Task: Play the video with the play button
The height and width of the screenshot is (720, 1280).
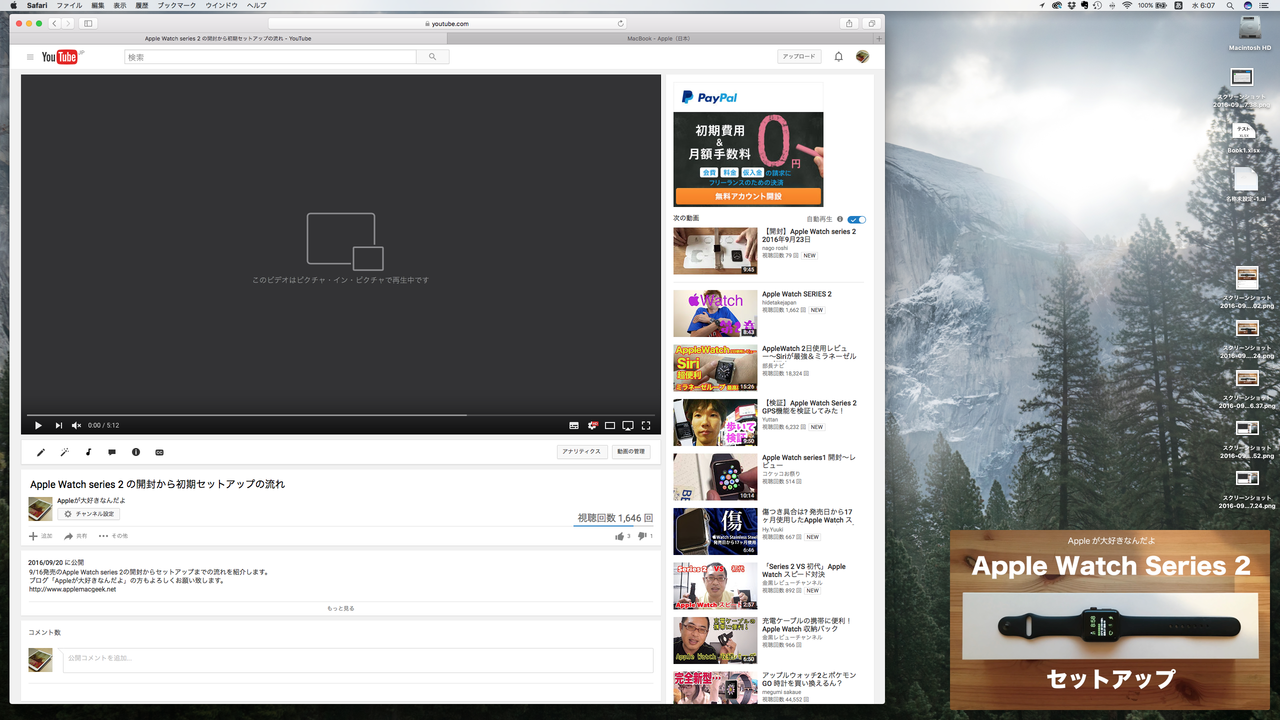Action: [x=39, y=425]
